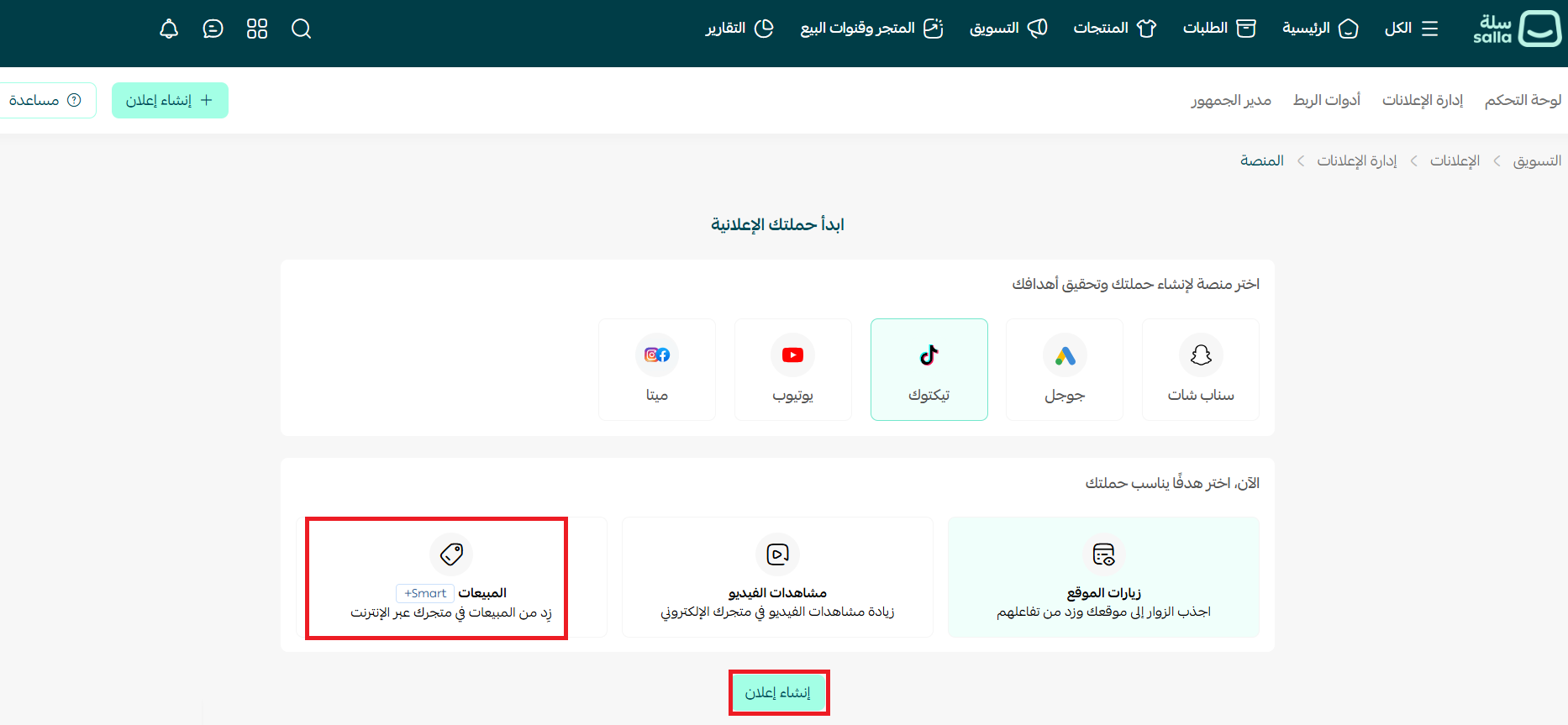The height and width of the screenshot is (725, 1568).
Task: Select the video views goal (مشاهدات الفيديو)
Action: click(777, 577)
